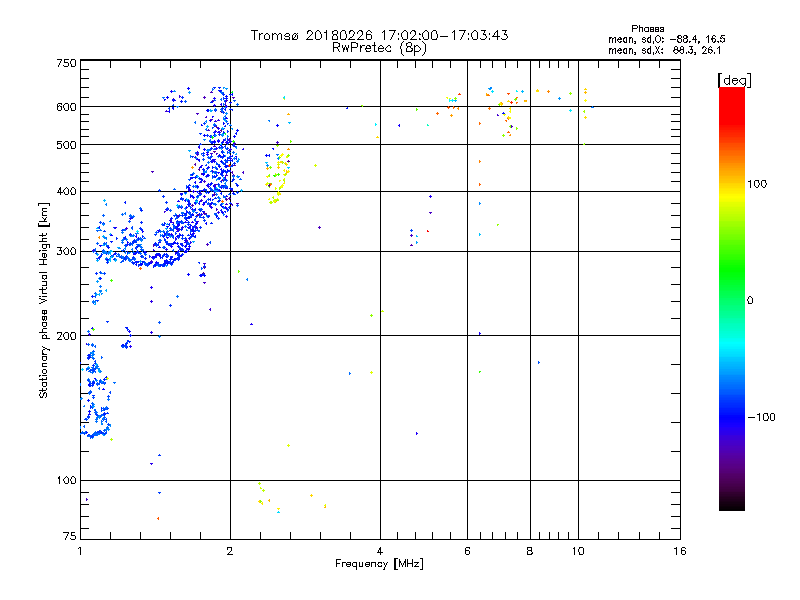Click the y-axis tick label '500'
The height and width of the screenshot is (600, 800).
point(66,145)
